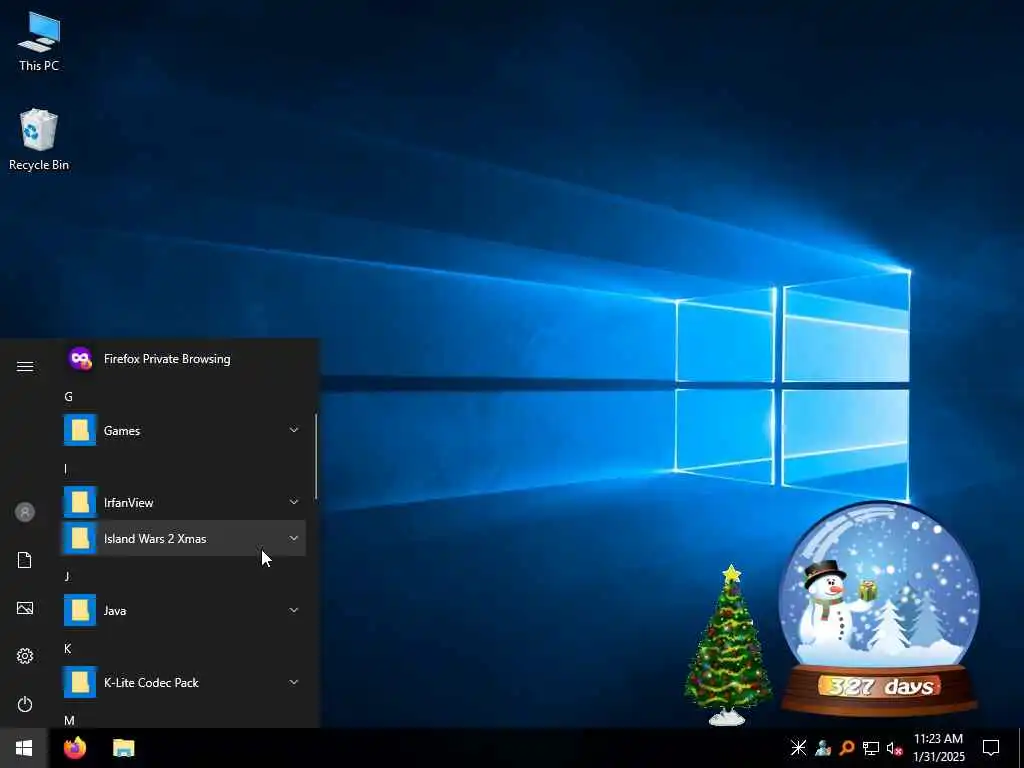1024x768 pixels.
Task: Click the Start menu app list scrollbar
Action: (316, 457)
